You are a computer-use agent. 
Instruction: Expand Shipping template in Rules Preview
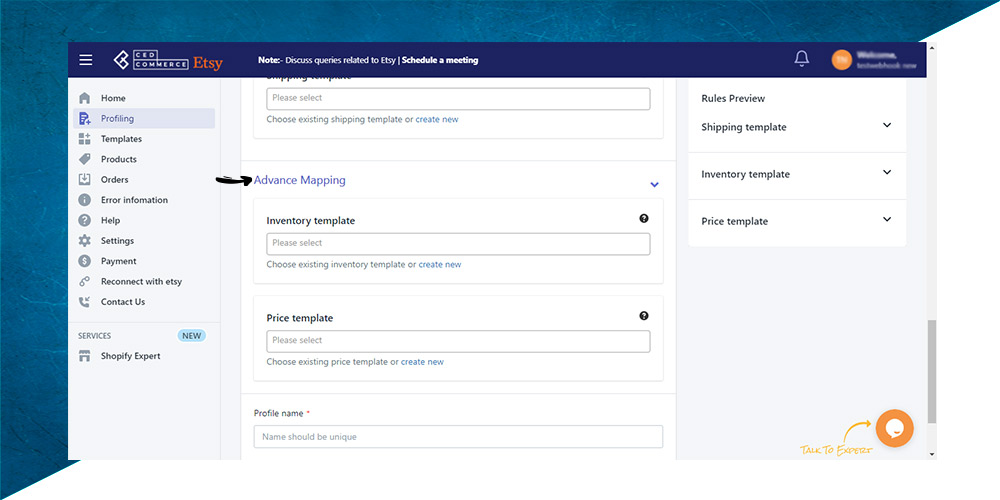886,126
